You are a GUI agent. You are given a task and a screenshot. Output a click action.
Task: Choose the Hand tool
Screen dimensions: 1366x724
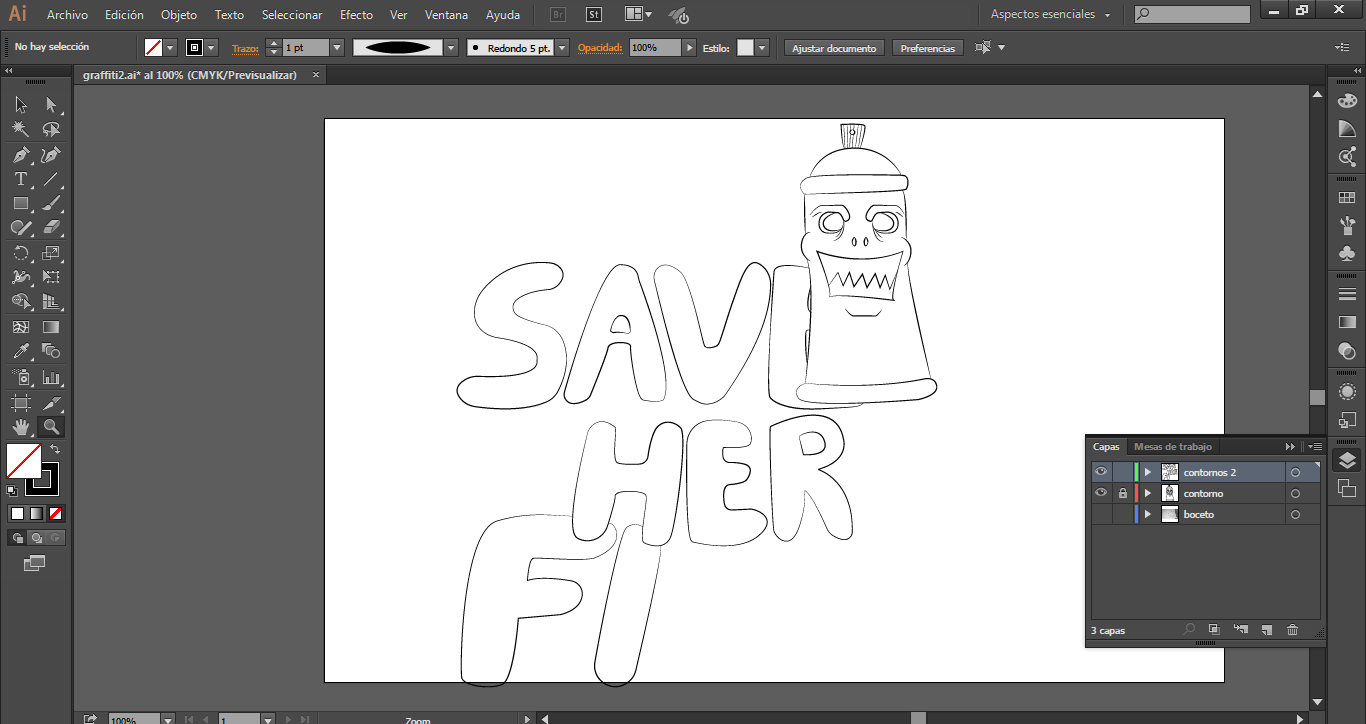coord(20,427)
